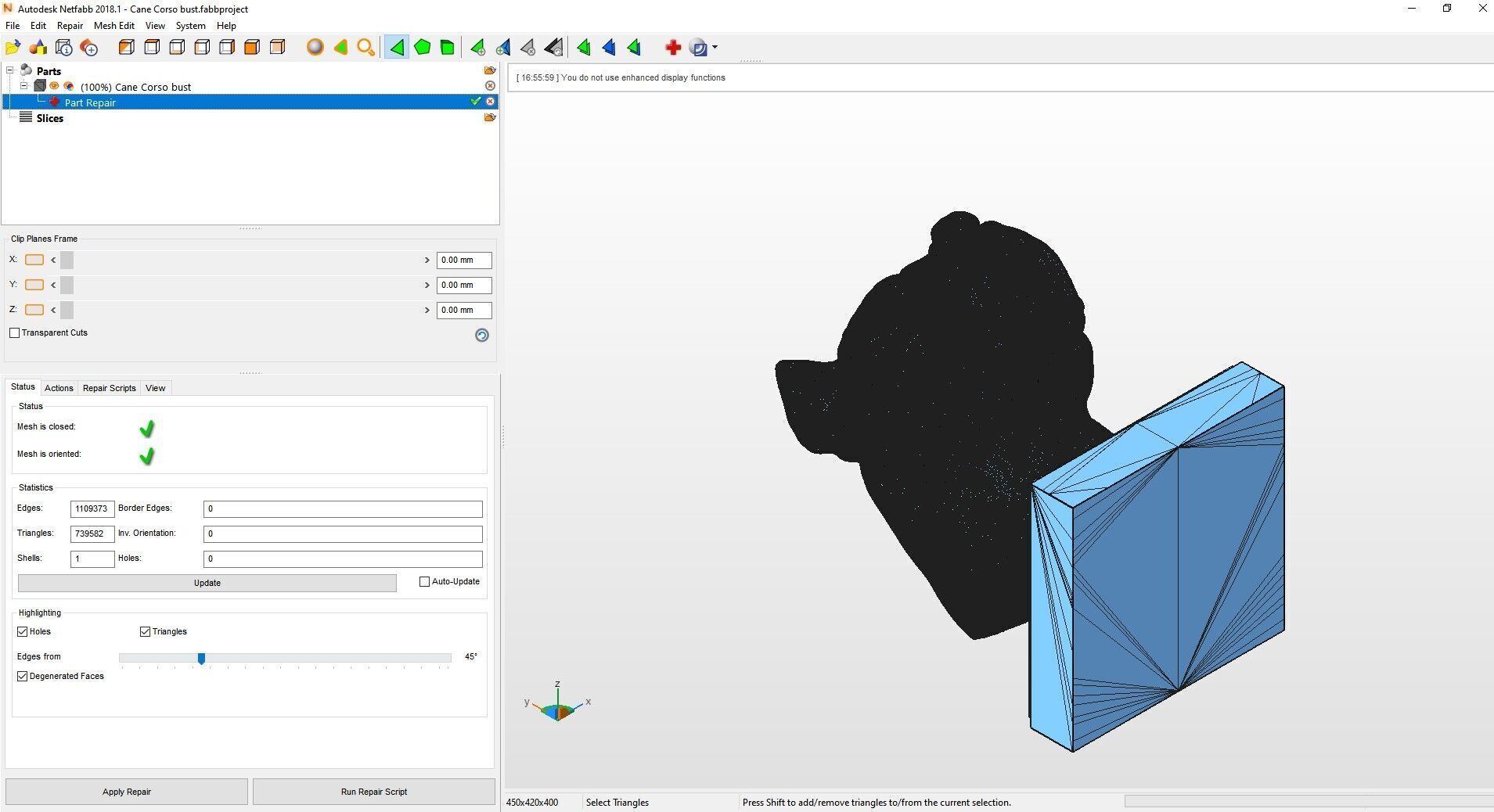1494x812 pixels.
Task: Activate the Select Surfaces green pentagon tool
Action: click(x=423, y=48)
